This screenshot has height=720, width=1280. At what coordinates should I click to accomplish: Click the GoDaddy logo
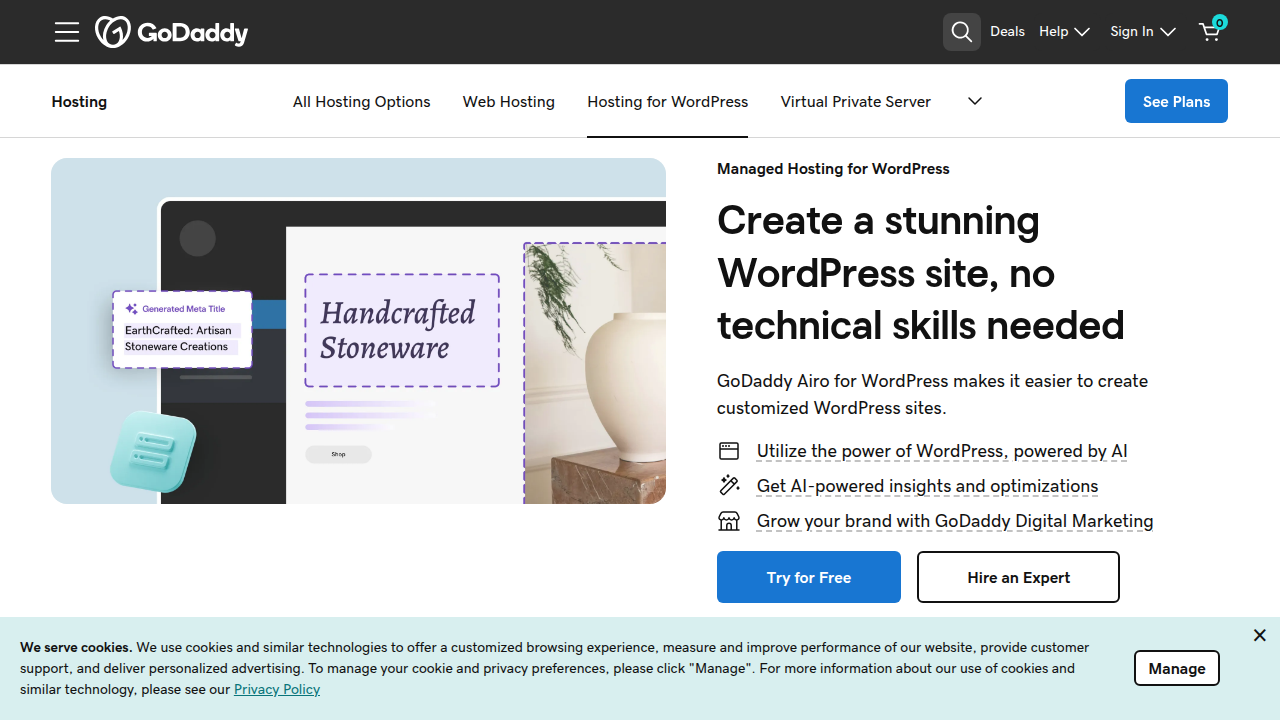click(x=171, y=32)
